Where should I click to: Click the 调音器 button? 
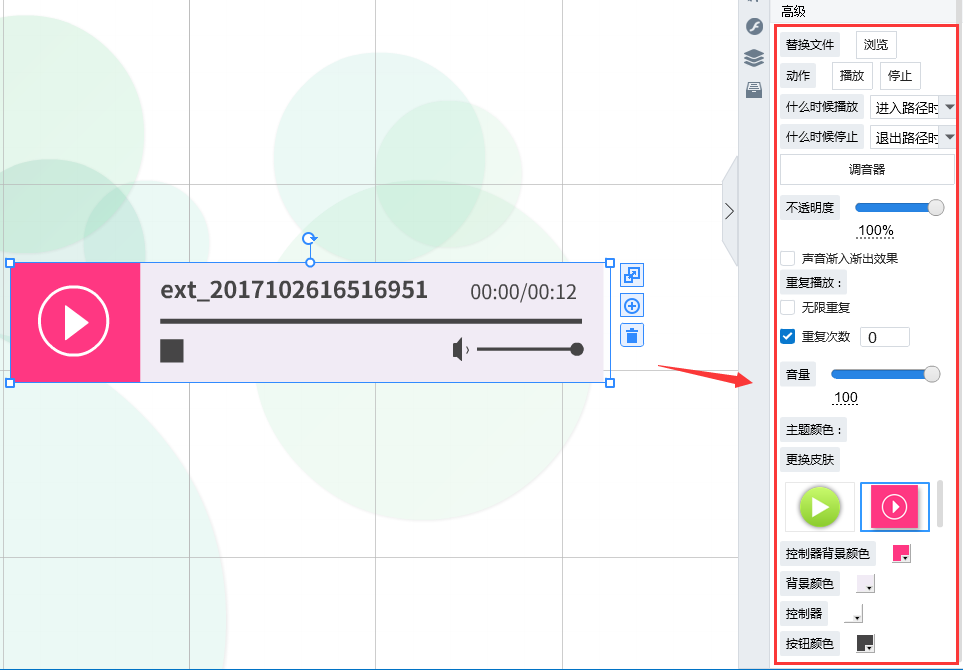(x=867, y=170)
